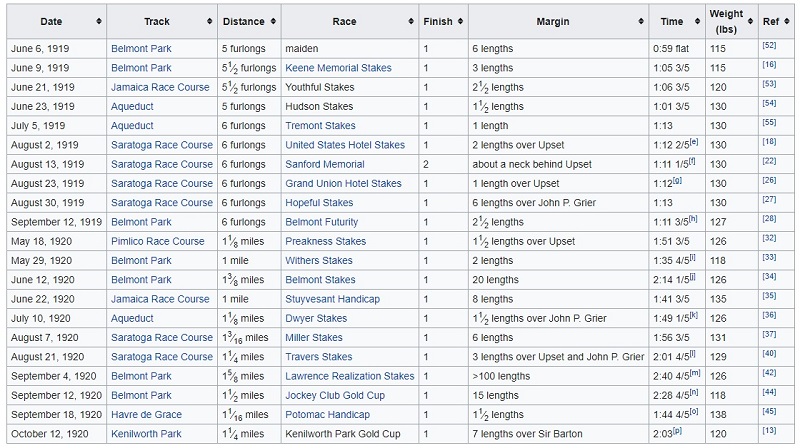Select the '>100 lengths' margin cell
Screen dimensions: 800x448
[558, 377]
